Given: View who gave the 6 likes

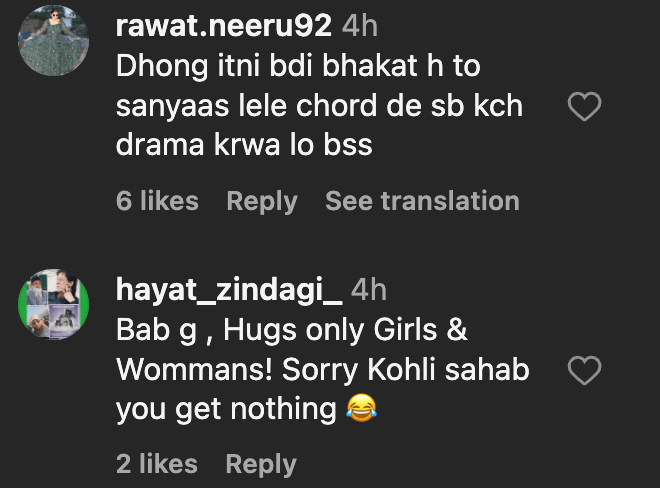Looking at the screenshot, I should click(x=157, y=201).
